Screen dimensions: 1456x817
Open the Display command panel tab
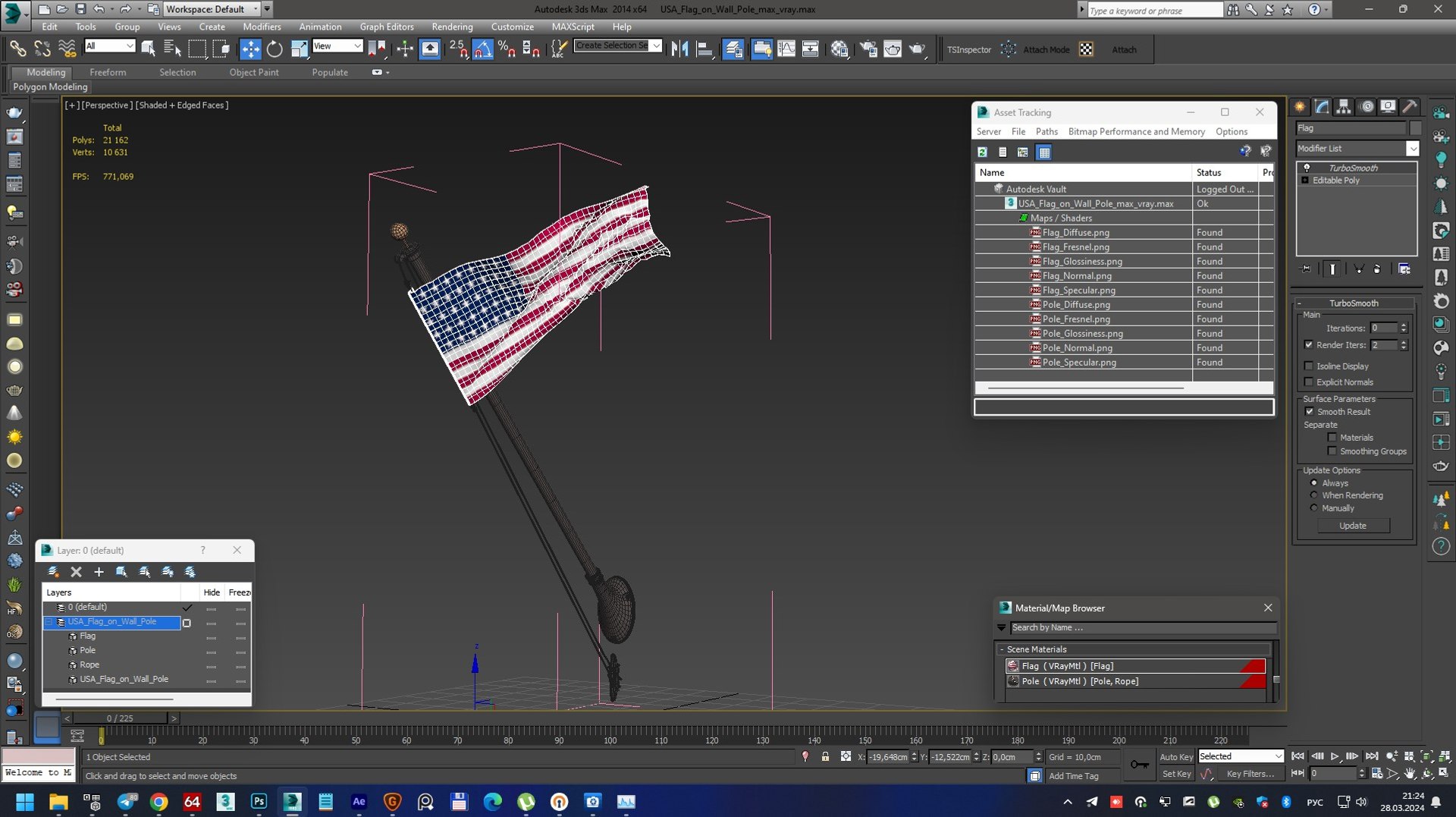(x=1388, y=107)
